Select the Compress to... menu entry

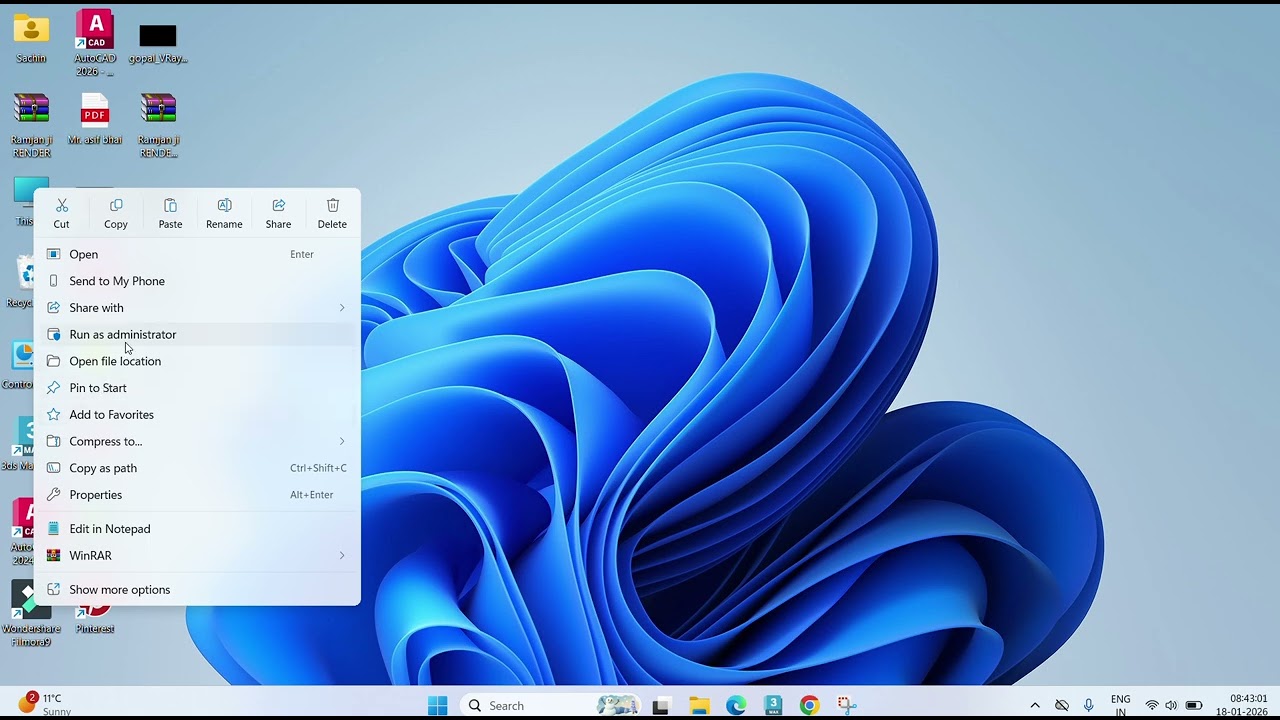pos(197,441)
